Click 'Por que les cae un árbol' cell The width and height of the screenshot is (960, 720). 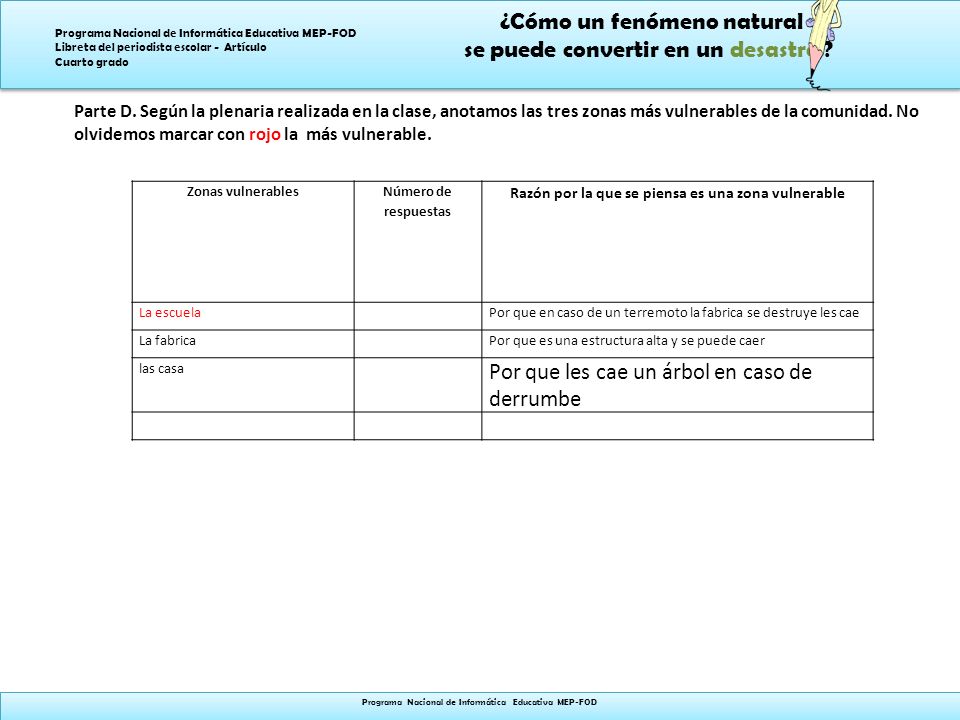677,384
